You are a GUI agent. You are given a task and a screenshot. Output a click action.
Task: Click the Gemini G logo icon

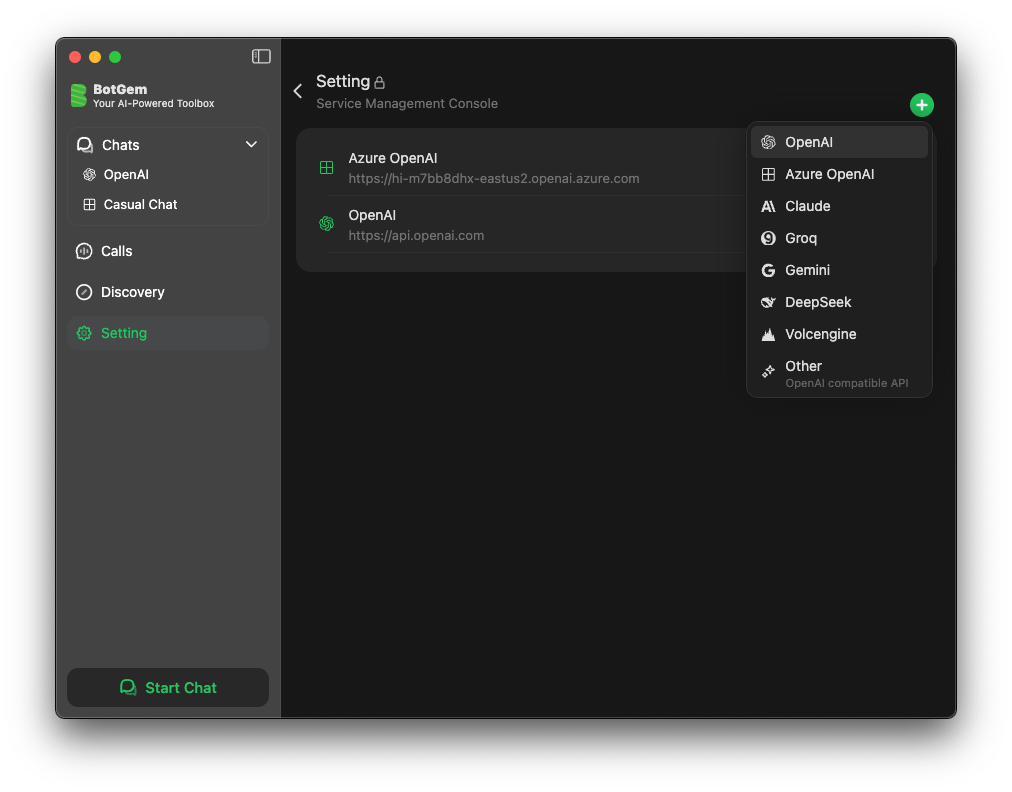(768, 270)
